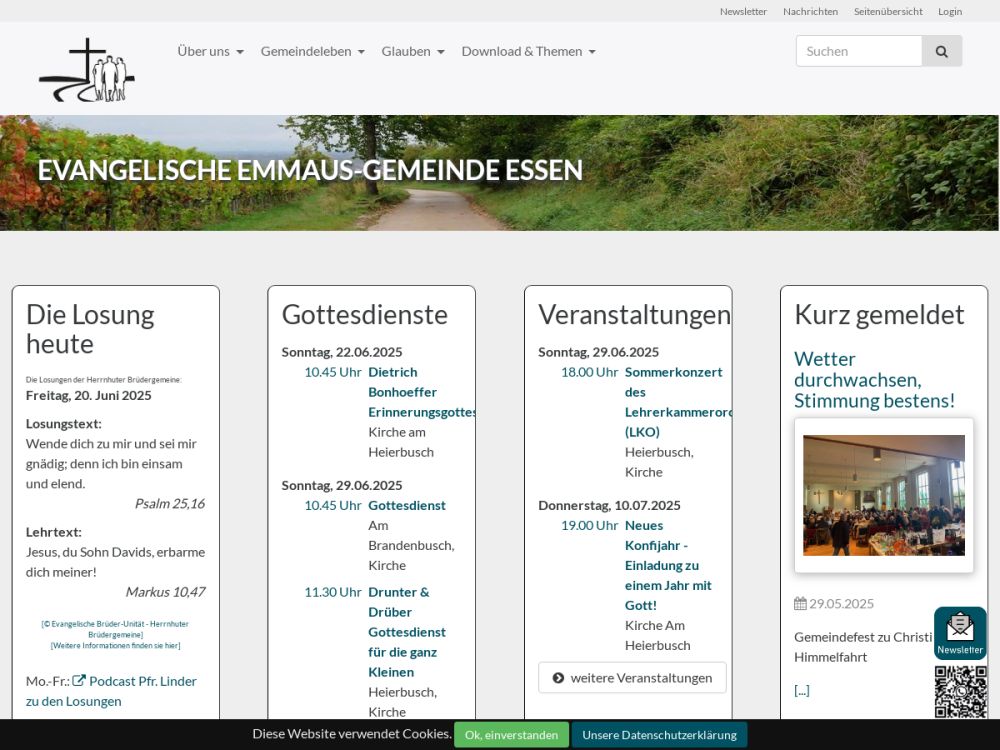The height and width of the screenshot is (750, 1000).
Task: Expand the Über uns menu
Action: click(x=210, y=51)
